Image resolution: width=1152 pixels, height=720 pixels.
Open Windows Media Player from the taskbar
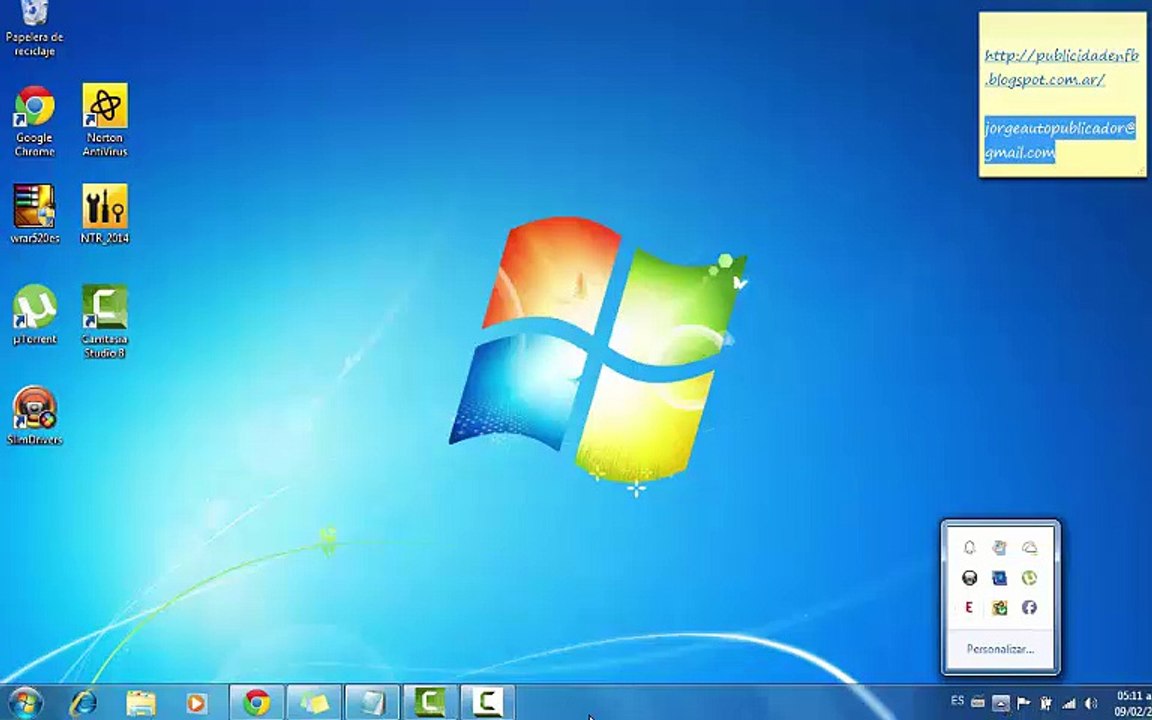point(196,703)
